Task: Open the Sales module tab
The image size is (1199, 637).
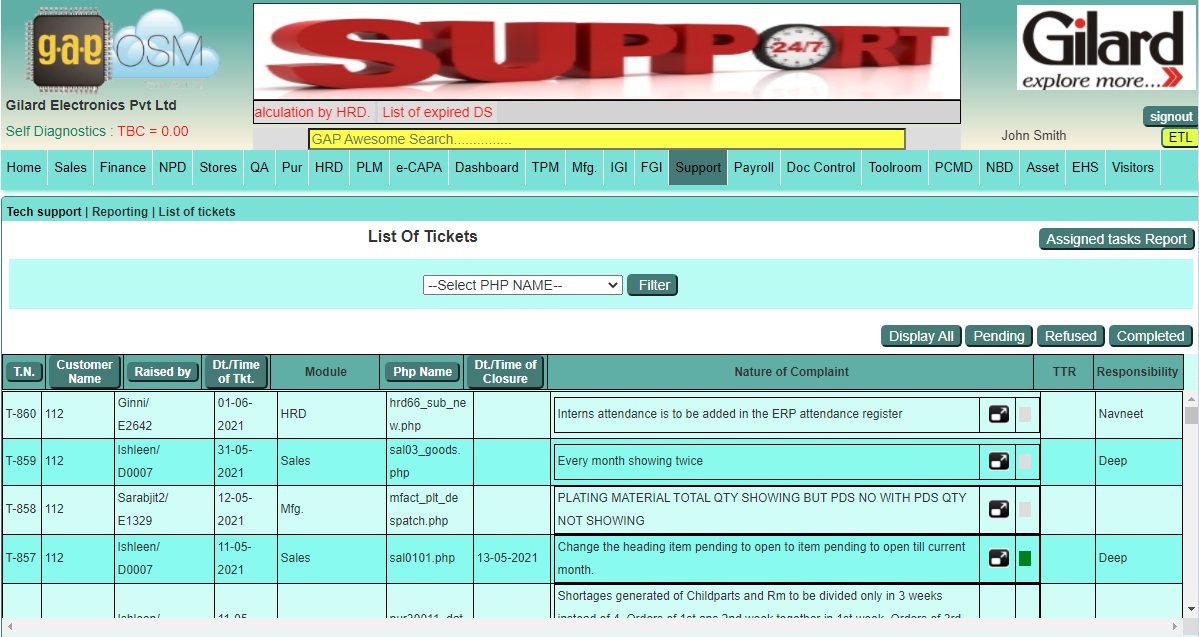Action: [70, 167]
